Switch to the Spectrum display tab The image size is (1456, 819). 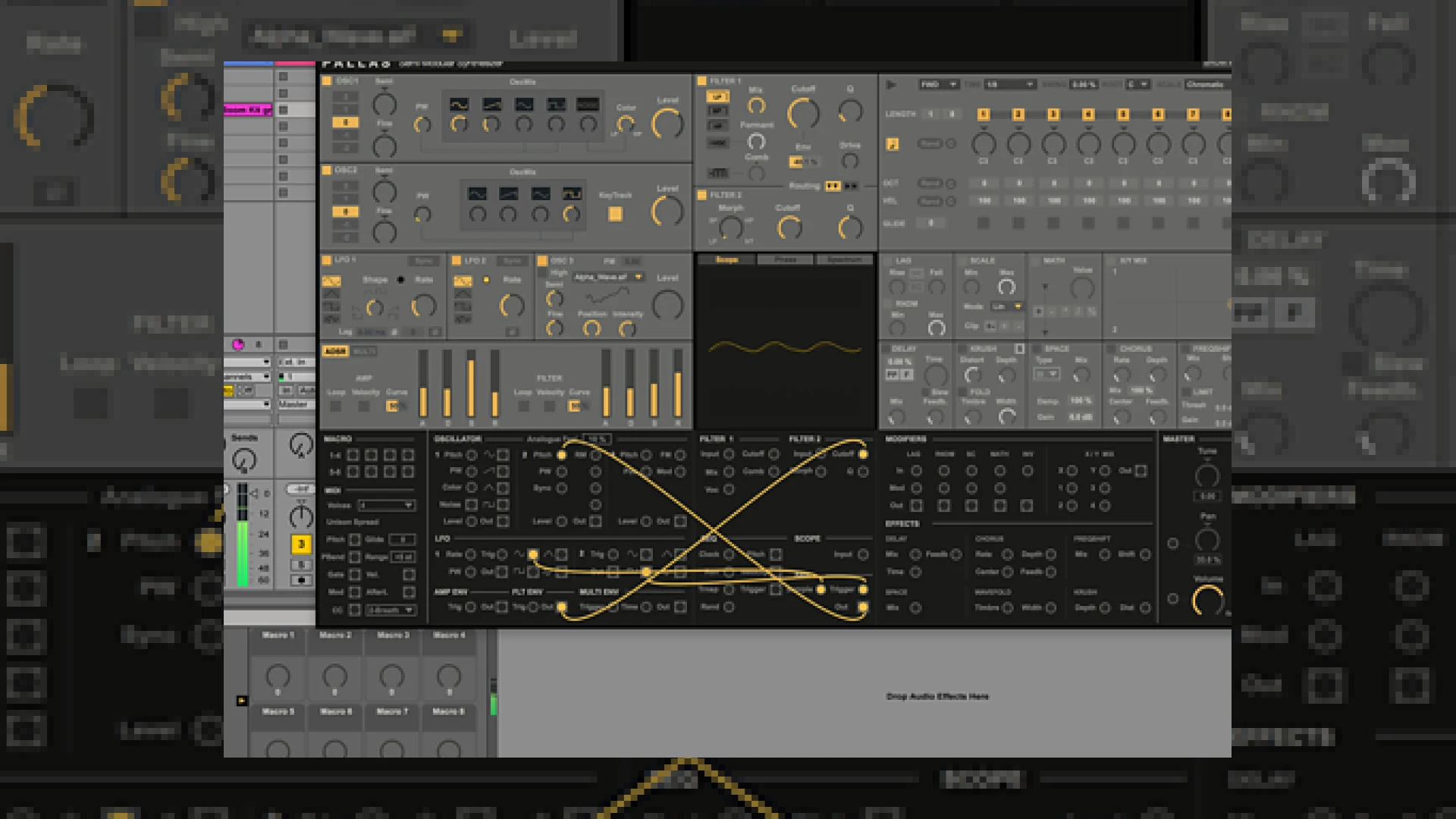(844, 260)
